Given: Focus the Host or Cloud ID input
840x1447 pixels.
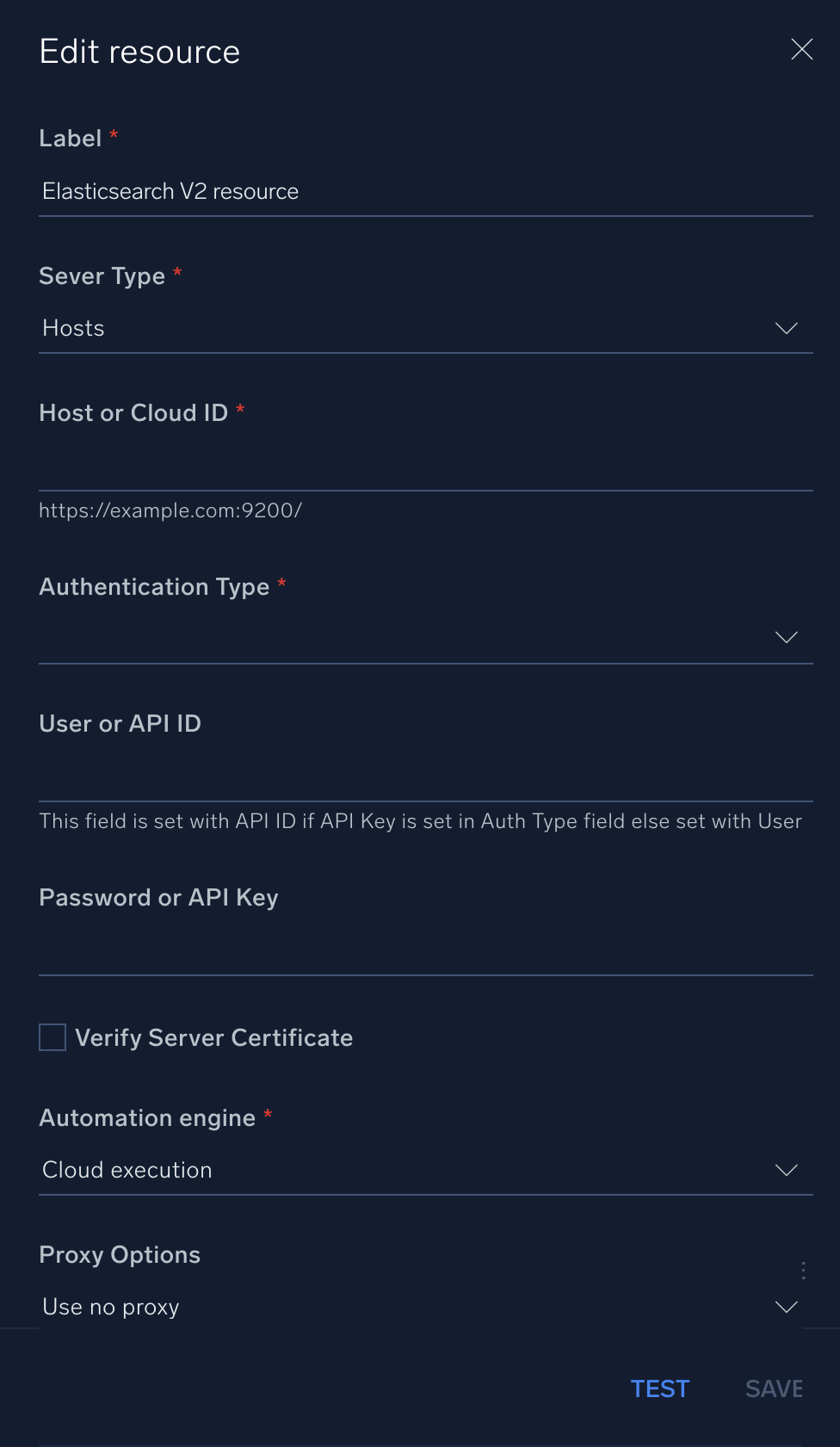Looking at the screenshot, I should pyautogui.click(x=425, y=466).
